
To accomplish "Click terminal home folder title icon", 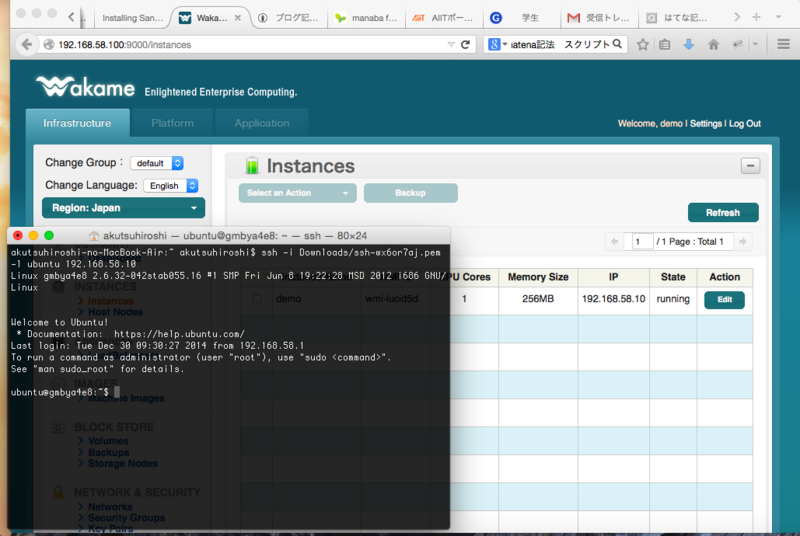I will click(94, 236).
